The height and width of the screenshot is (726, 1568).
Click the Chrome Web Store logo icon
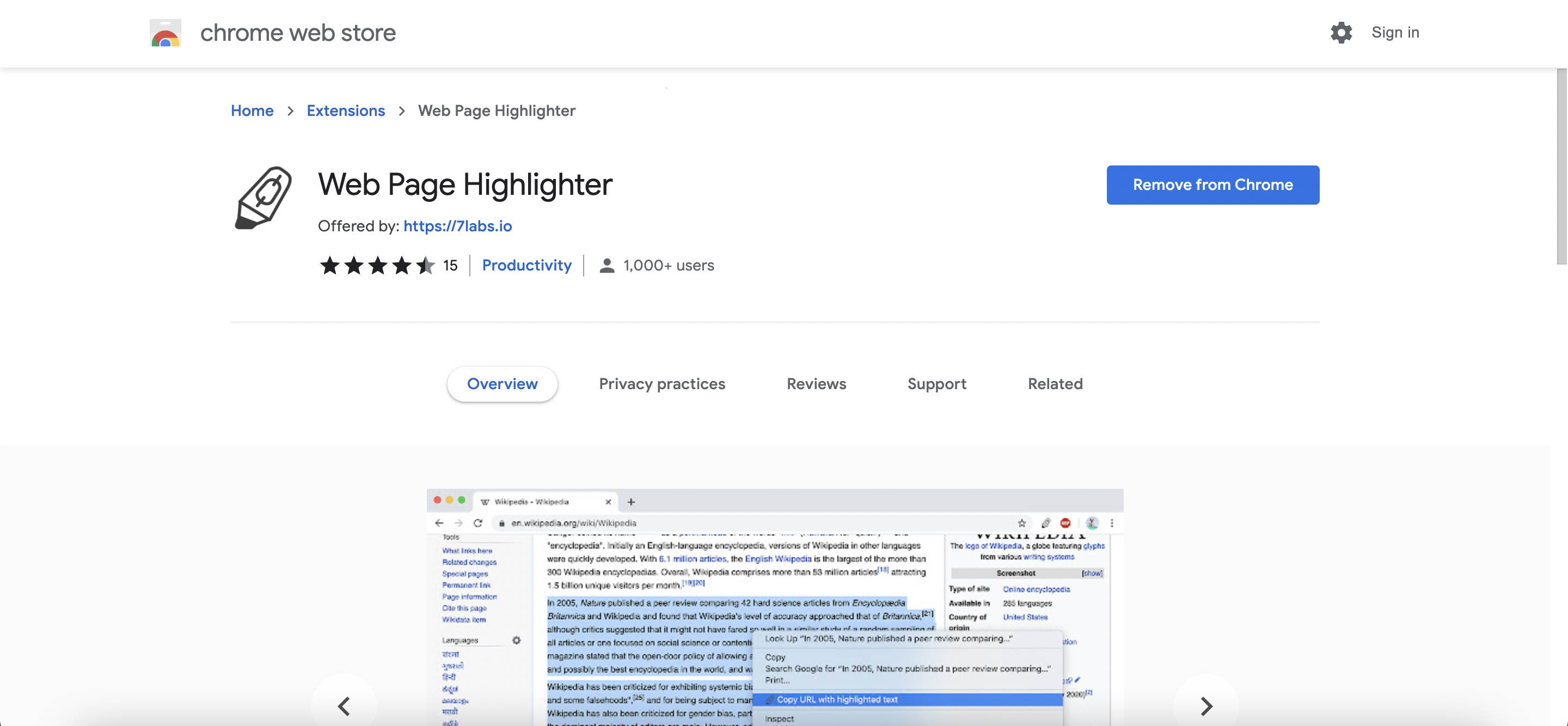point(165,33)
